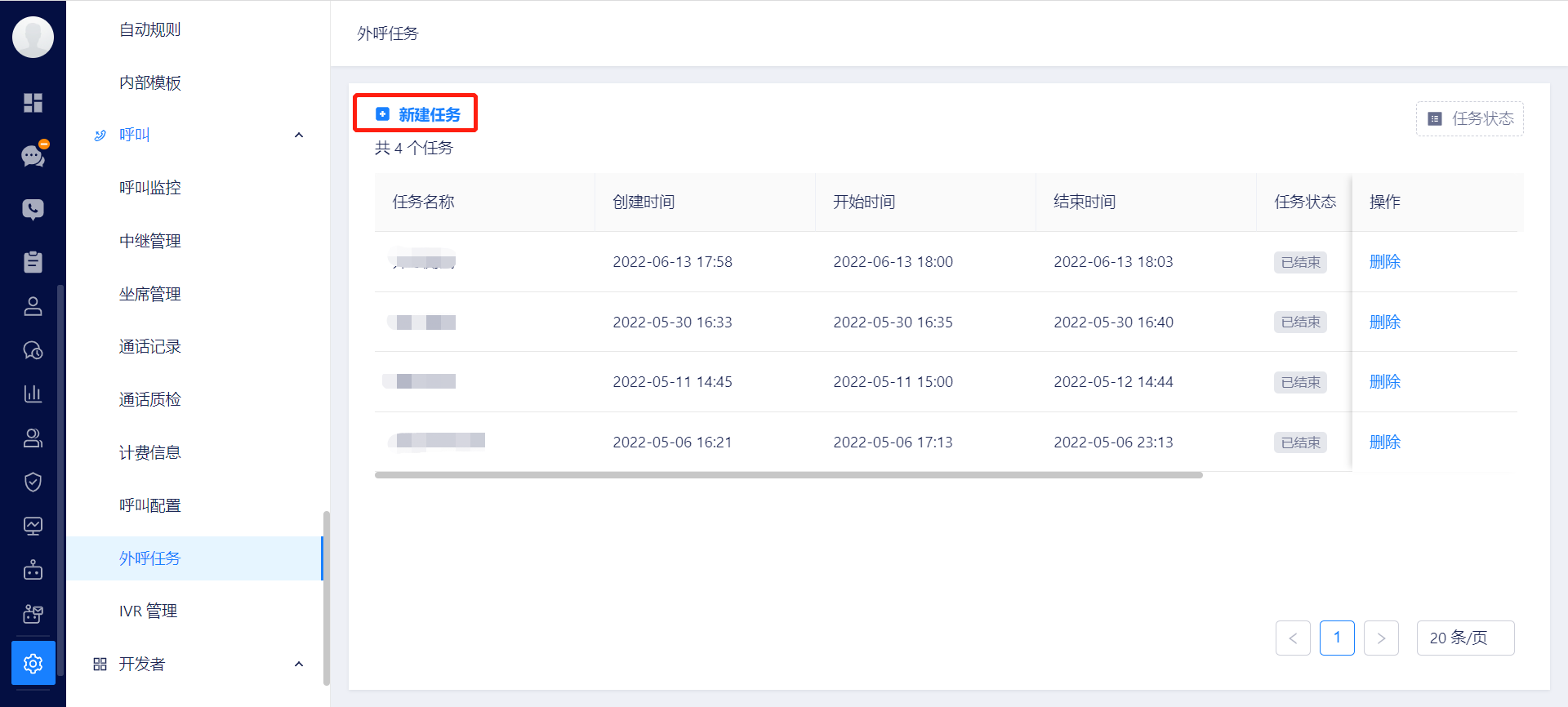Open the clipboard tickets icon
Screen dimensions: 1568x707
[x=33, y=262]
